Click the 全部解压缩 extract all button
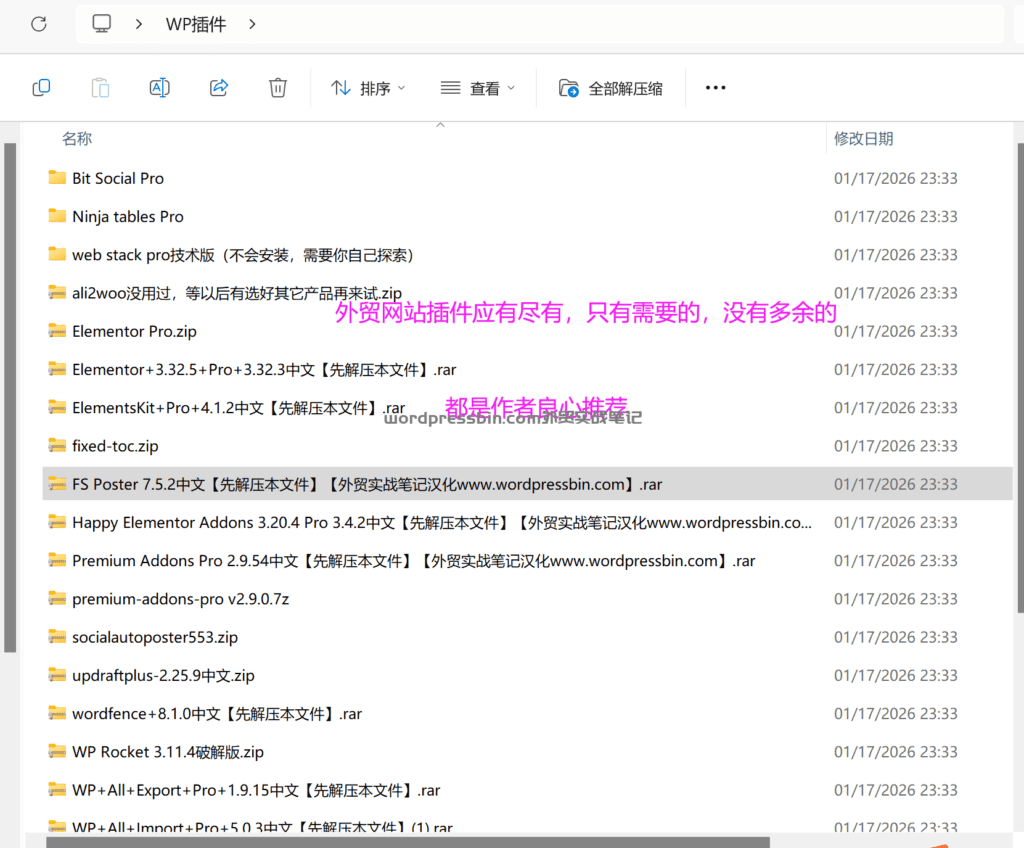 [x=611, y=87]
